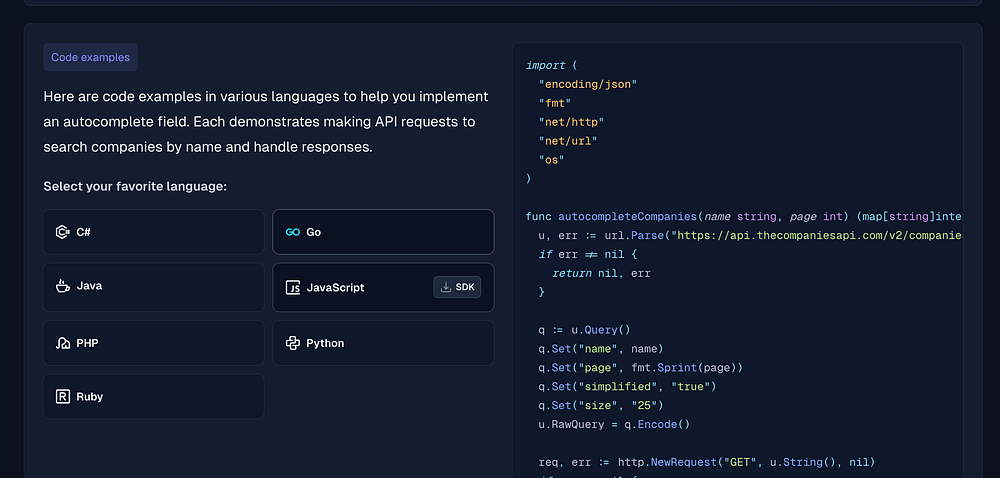Click the "encoding/json" import line
Screen dimensions: 1000x478
coord(587,84)
